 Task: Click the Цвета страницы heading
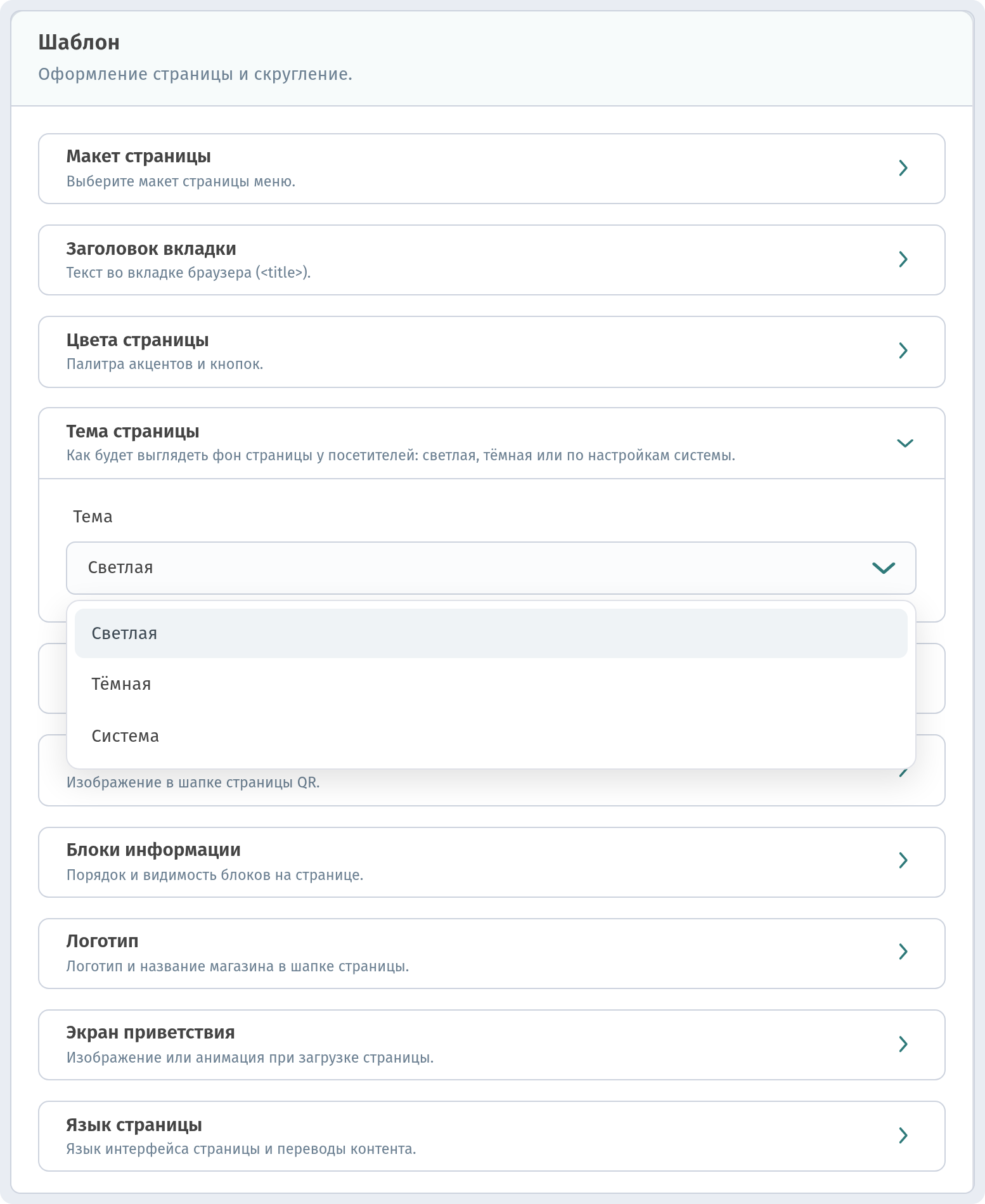(x=138, y=340)
